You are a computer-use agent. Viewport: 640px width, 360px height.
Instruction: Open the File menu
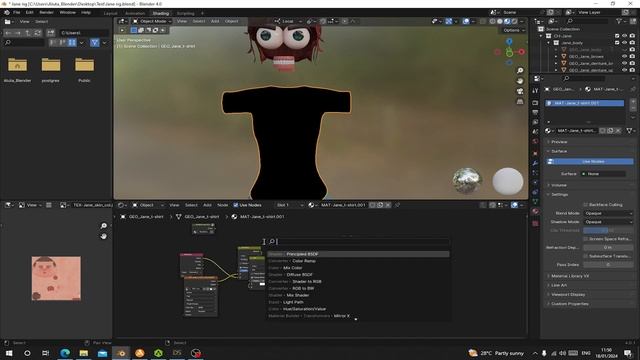coord(16,12)
